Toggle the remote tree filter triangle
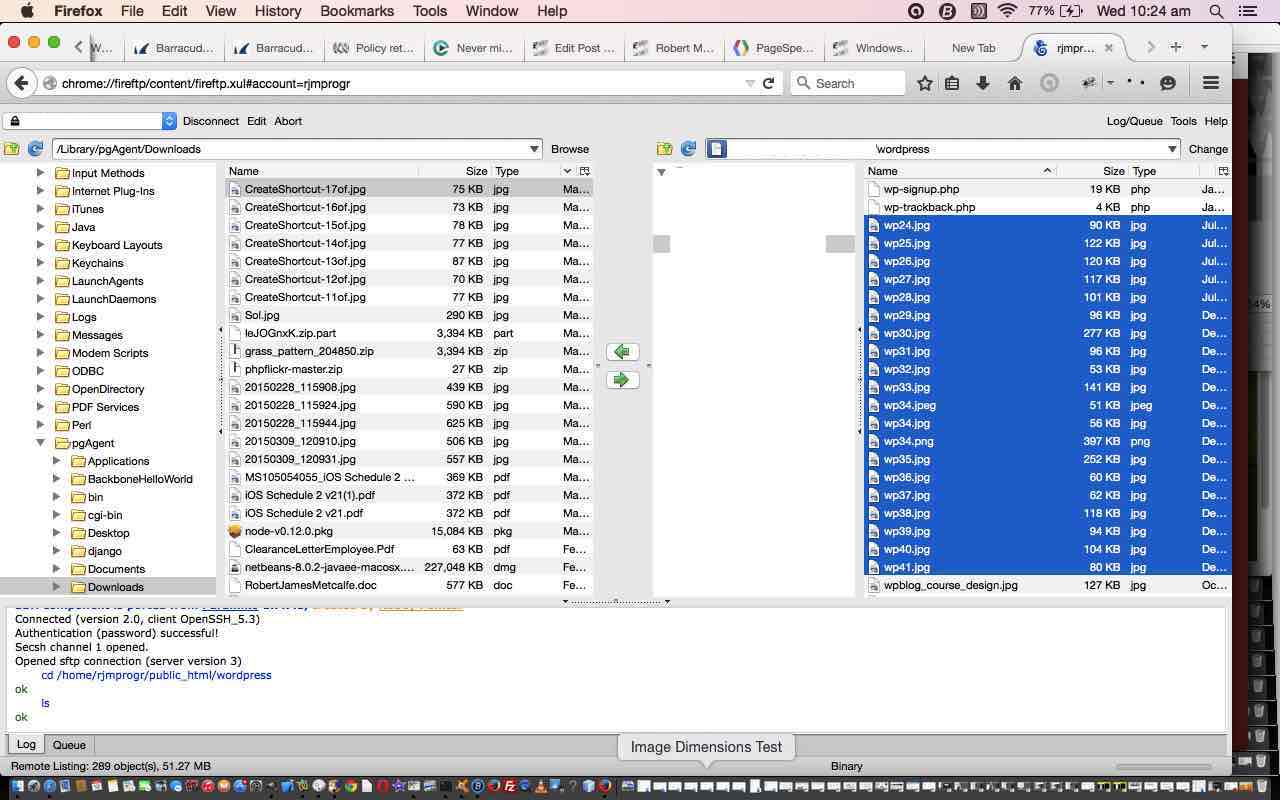The width and height of the screenshot is (1280, 800). (661, 172)
